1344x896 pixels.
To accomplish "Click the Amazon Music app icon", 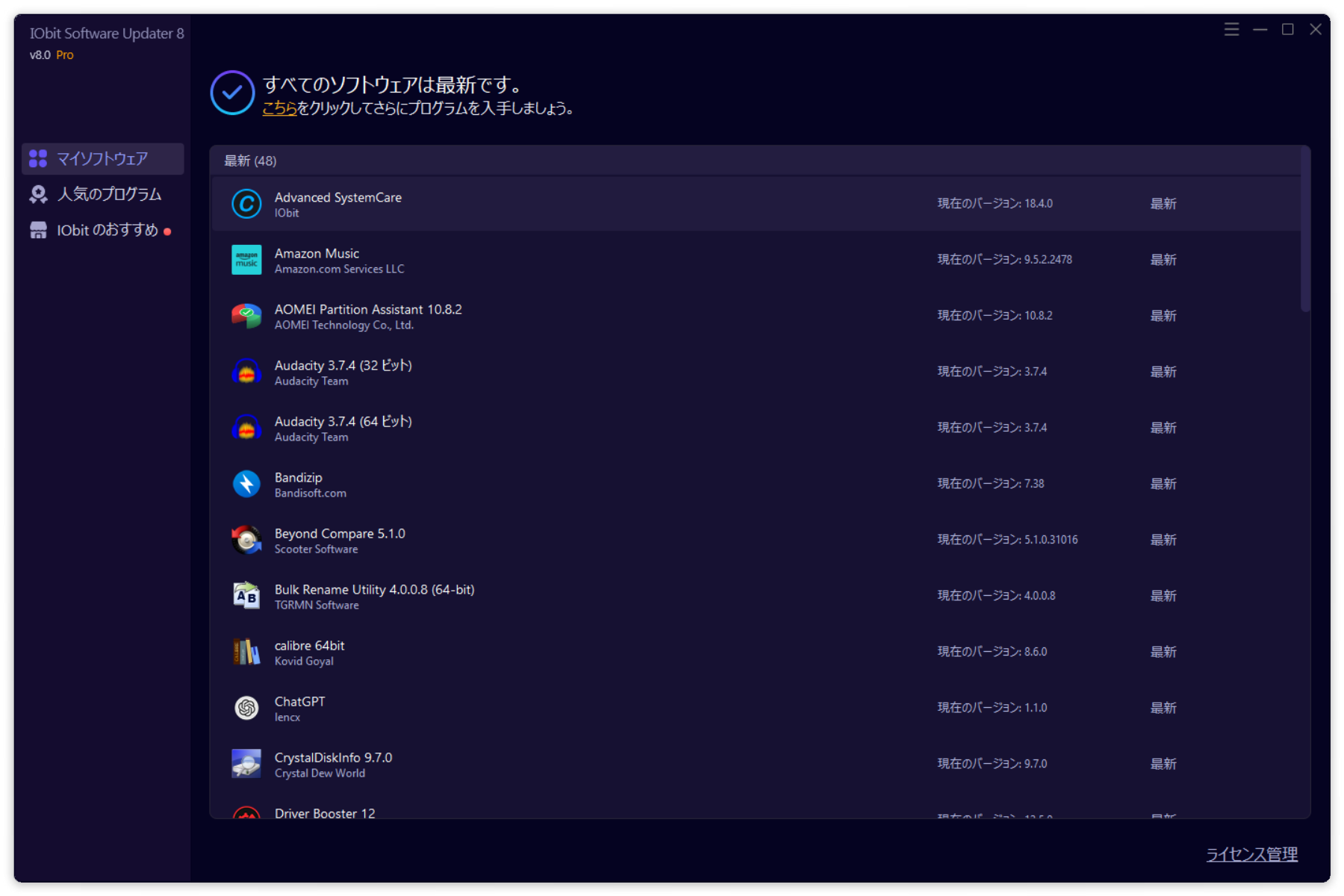I will coord(246,260).
